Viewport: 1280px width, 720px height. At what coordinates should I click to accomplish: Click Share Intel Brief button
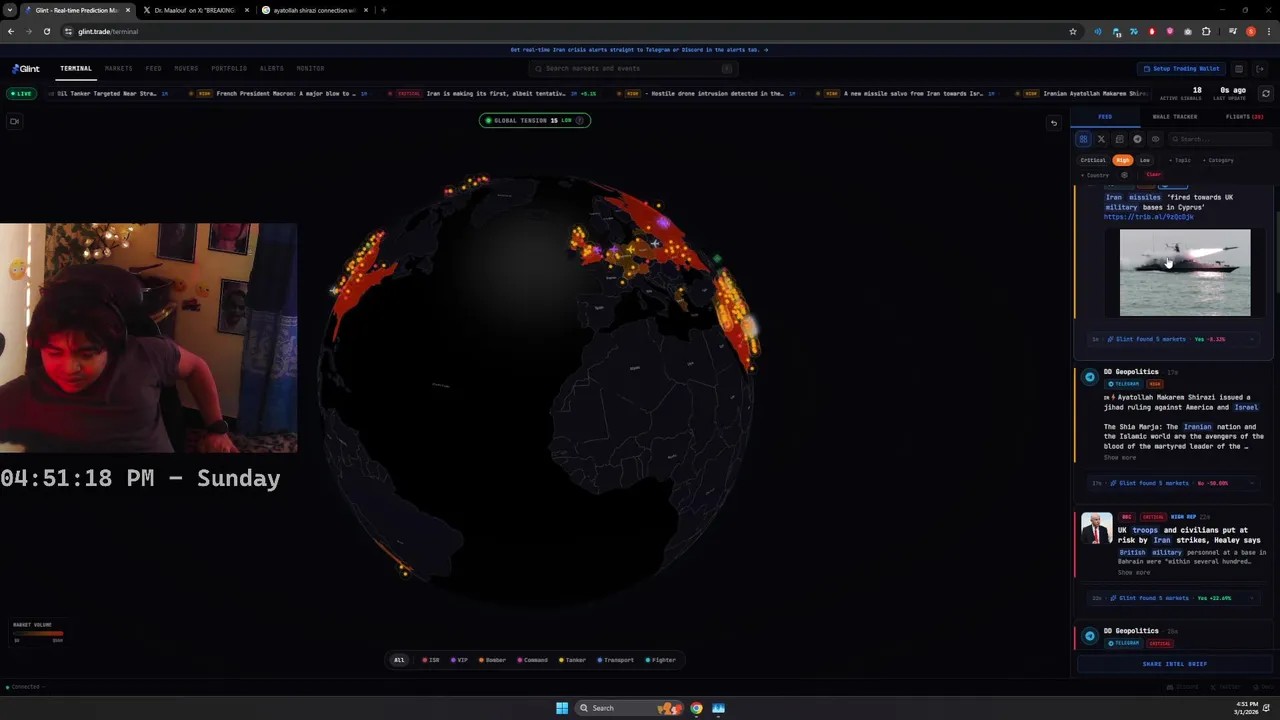[x=1174, y=664]
